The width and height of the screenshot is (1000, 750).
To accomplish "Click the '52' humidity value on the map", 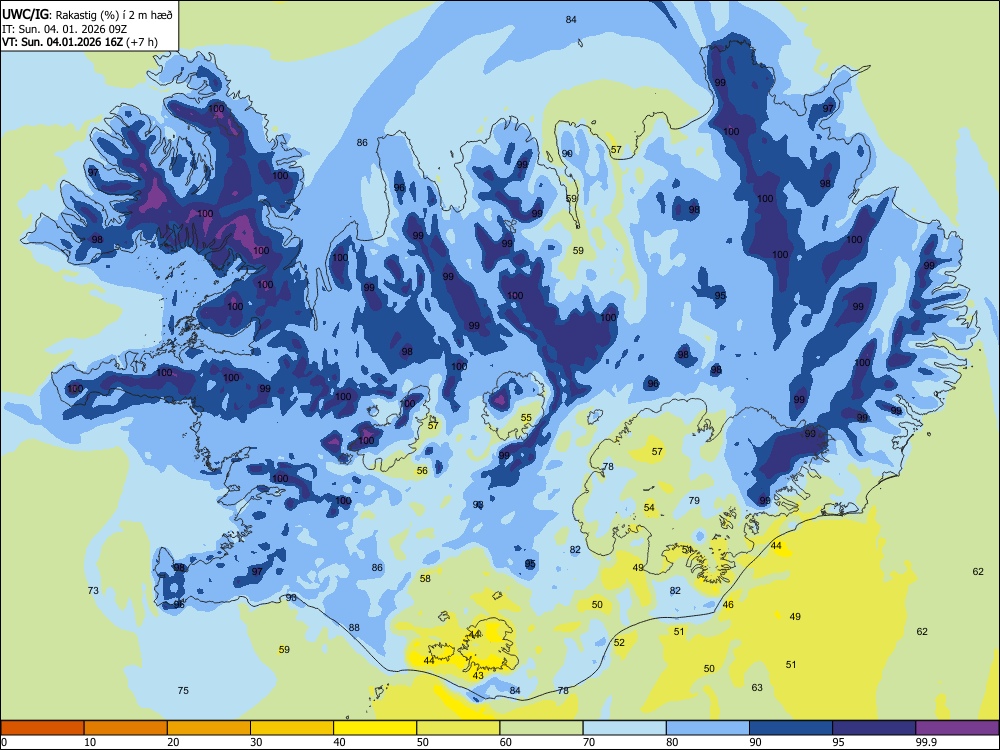I will [x=619, y=642].
